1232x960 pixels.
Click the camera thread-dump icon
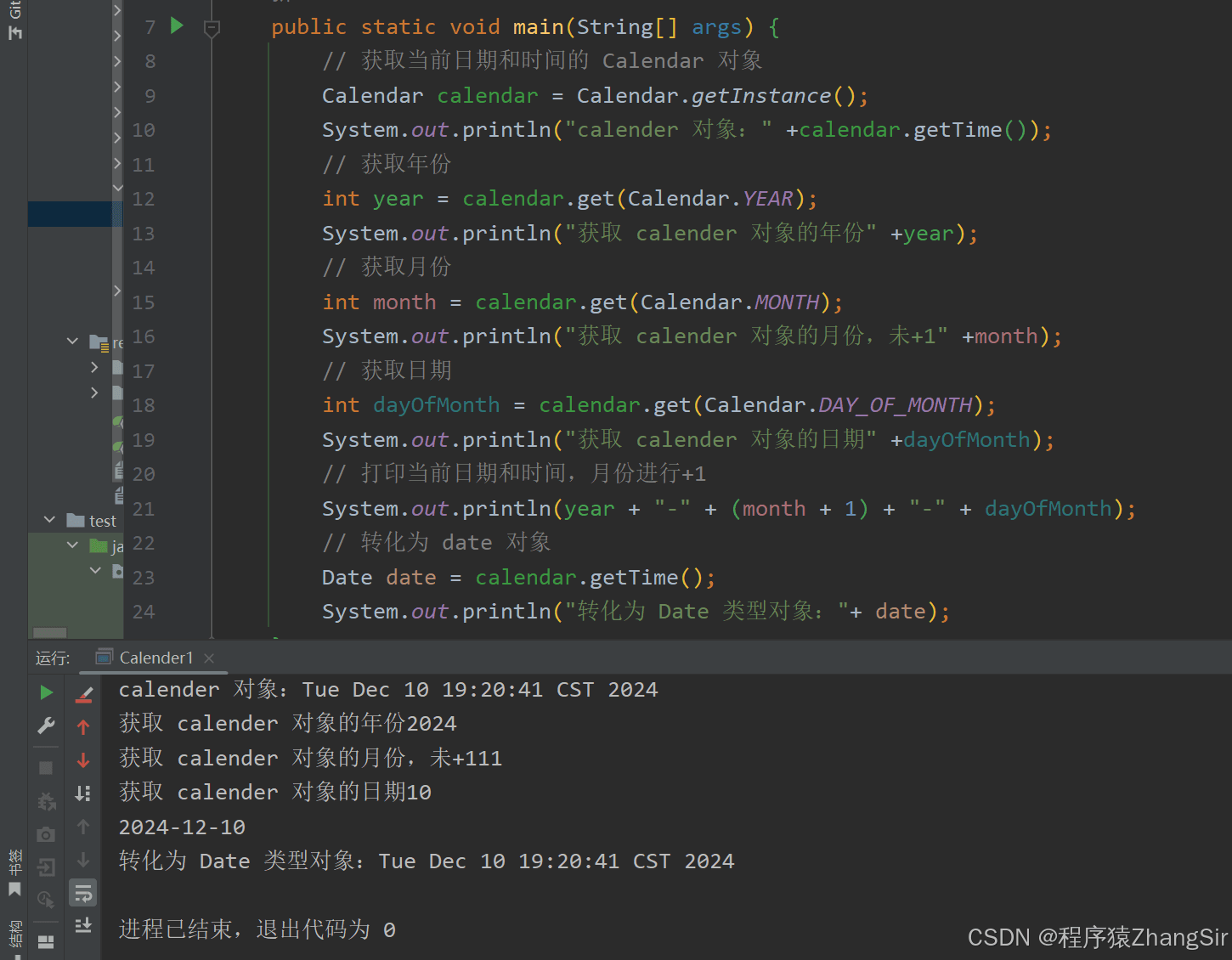tap(46, 834)
